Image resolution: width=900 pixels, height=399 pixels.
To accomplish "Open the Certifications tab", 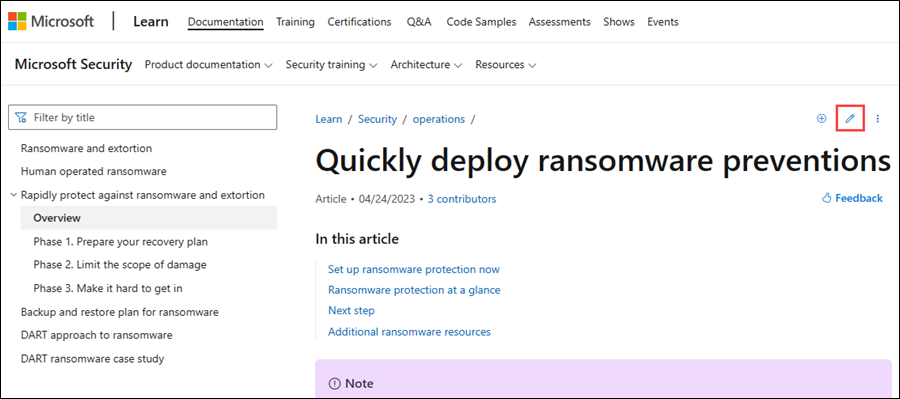I will [359, 22].
